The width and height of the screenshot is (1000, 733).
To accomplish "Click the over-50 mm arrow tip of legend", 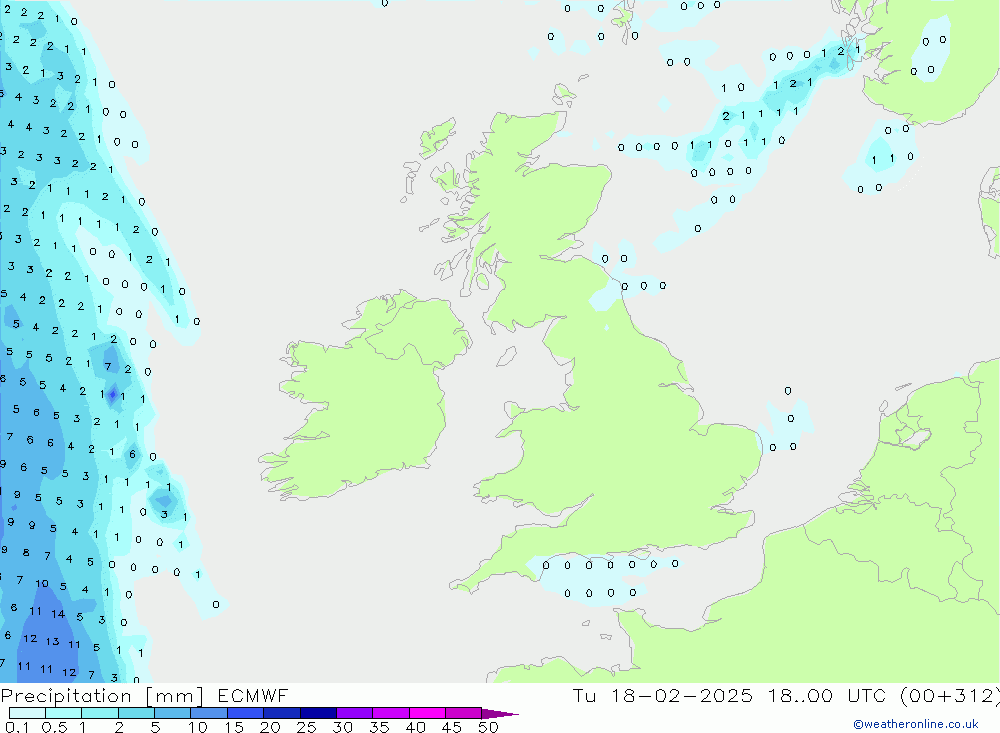I will [500, 713].
